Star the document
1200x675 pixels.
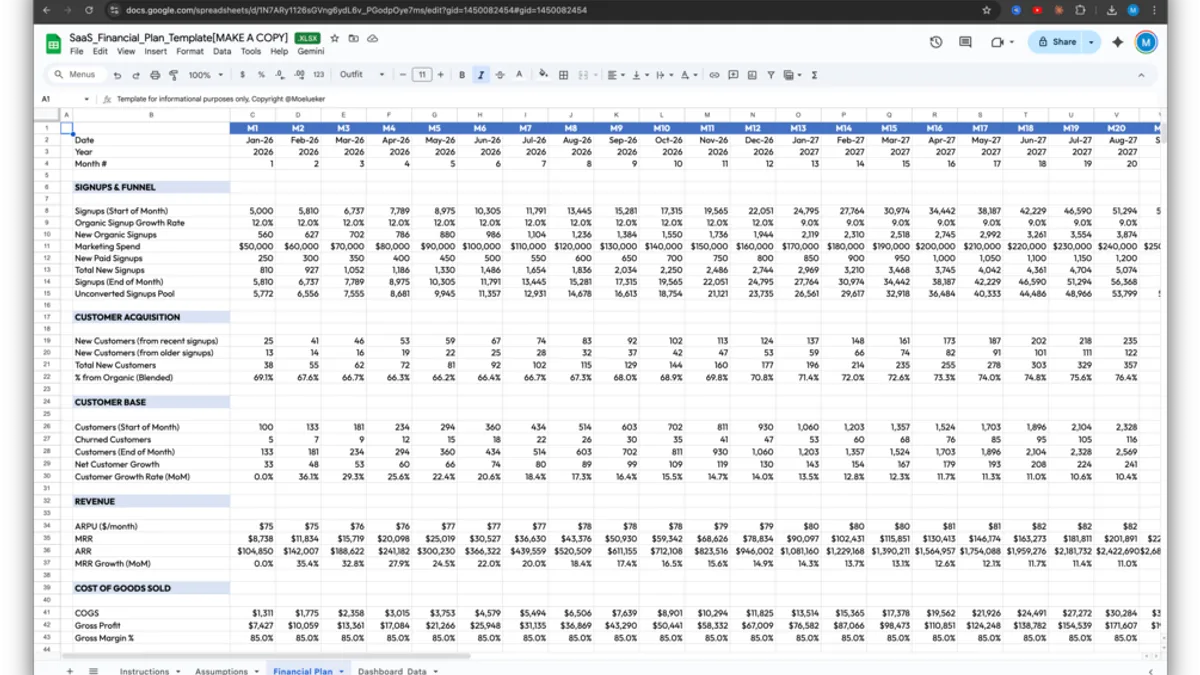[x=335, y=38]
